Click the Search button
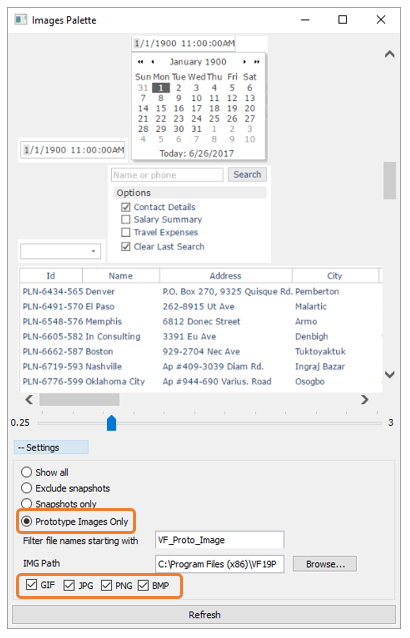The image size is (410, 638). (247, 175)
